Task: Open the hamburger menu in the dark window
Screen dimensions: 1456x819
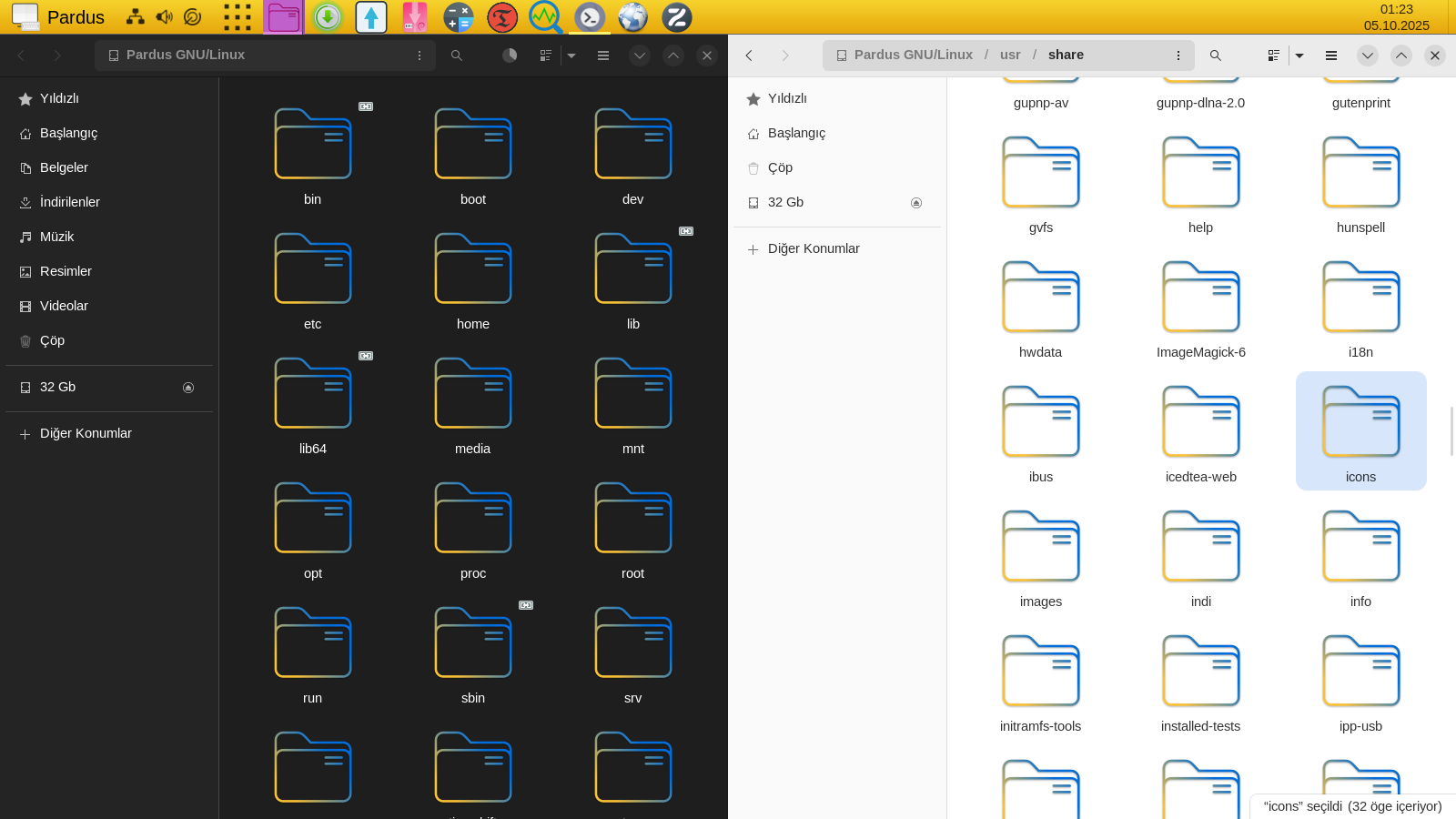Action: pos(602,56)
